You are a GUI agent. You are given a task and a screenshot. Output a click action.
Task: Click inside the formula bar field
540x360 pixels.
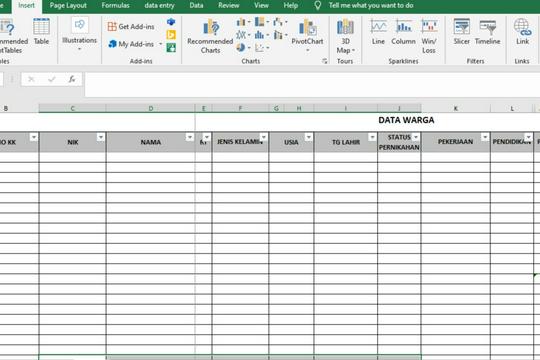coord(312,85)
